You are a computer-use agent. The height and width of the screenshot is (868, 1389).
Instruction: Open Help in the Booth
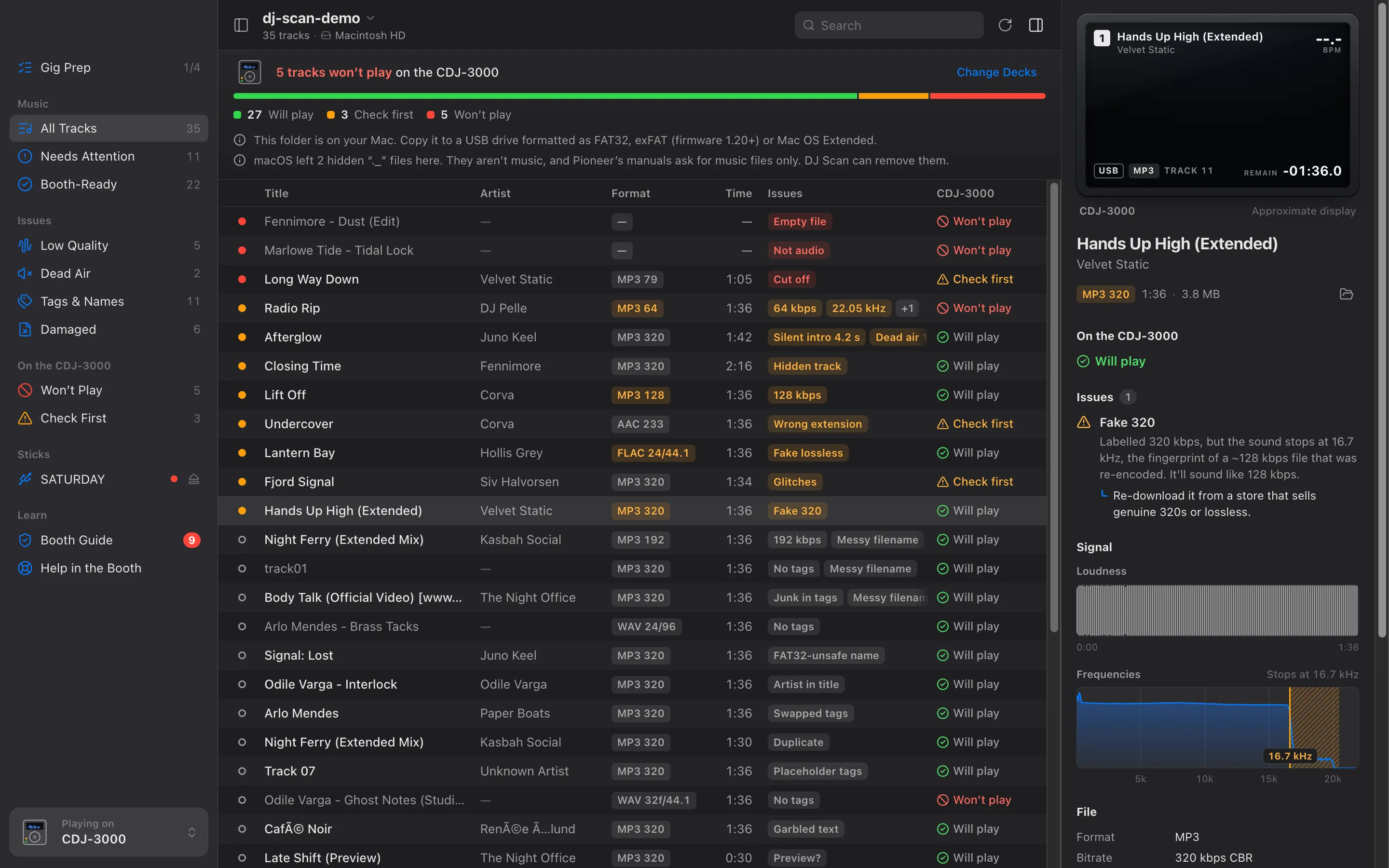(x=109, y=569)
